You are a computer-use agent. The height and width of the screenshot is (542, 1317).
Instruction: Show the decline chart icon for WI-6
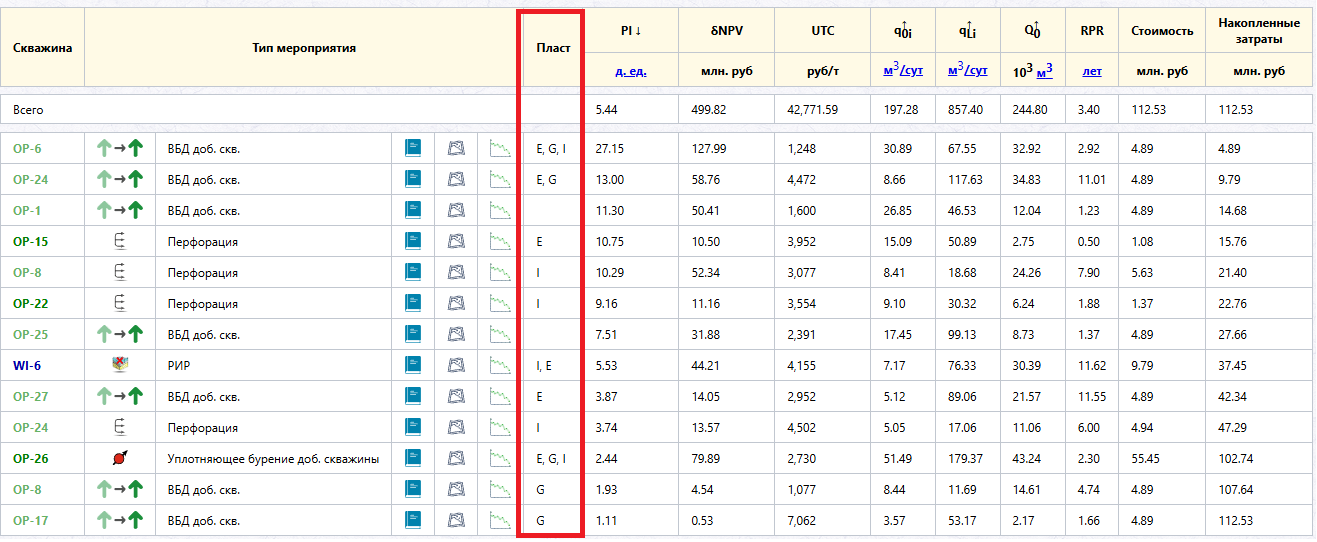click(499, 365)
